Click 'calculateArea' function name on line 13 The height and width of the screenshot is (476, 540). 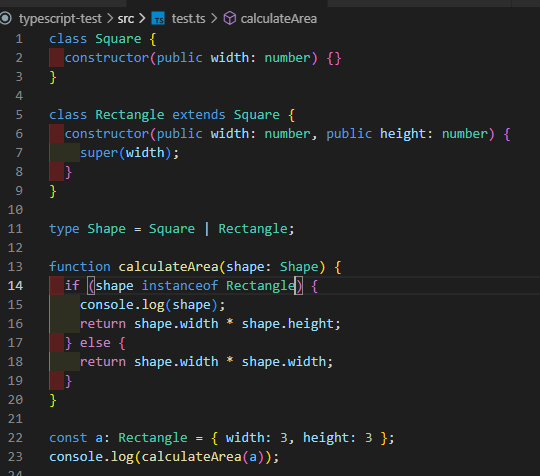(x=168, y=267)
